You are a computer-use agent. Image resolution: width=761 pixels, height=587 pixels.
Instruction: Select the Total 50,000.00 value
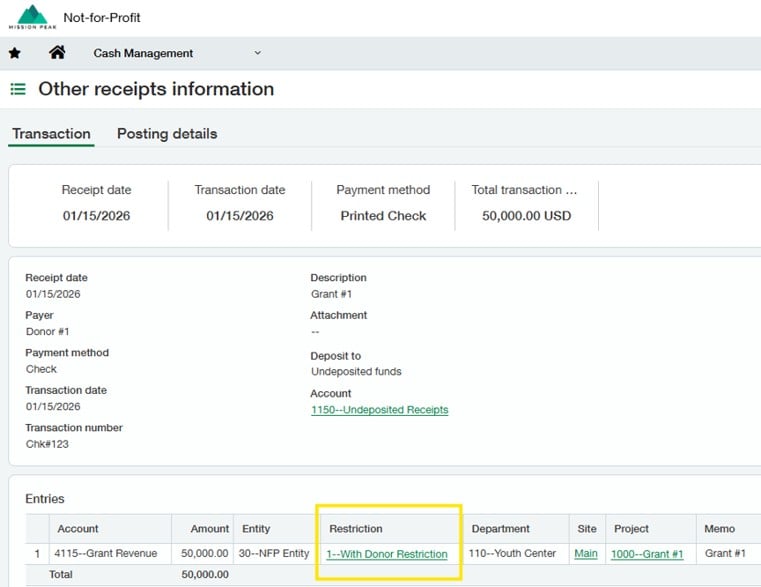pos(205,574)
